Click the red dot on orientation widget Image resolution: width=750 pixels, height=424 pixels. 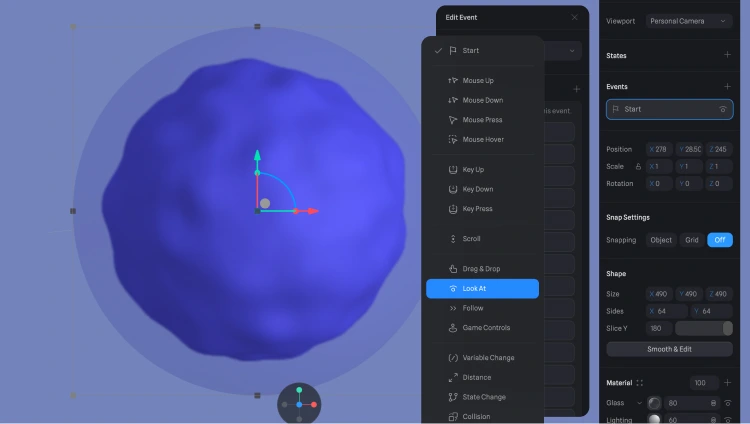pos(314,404)
